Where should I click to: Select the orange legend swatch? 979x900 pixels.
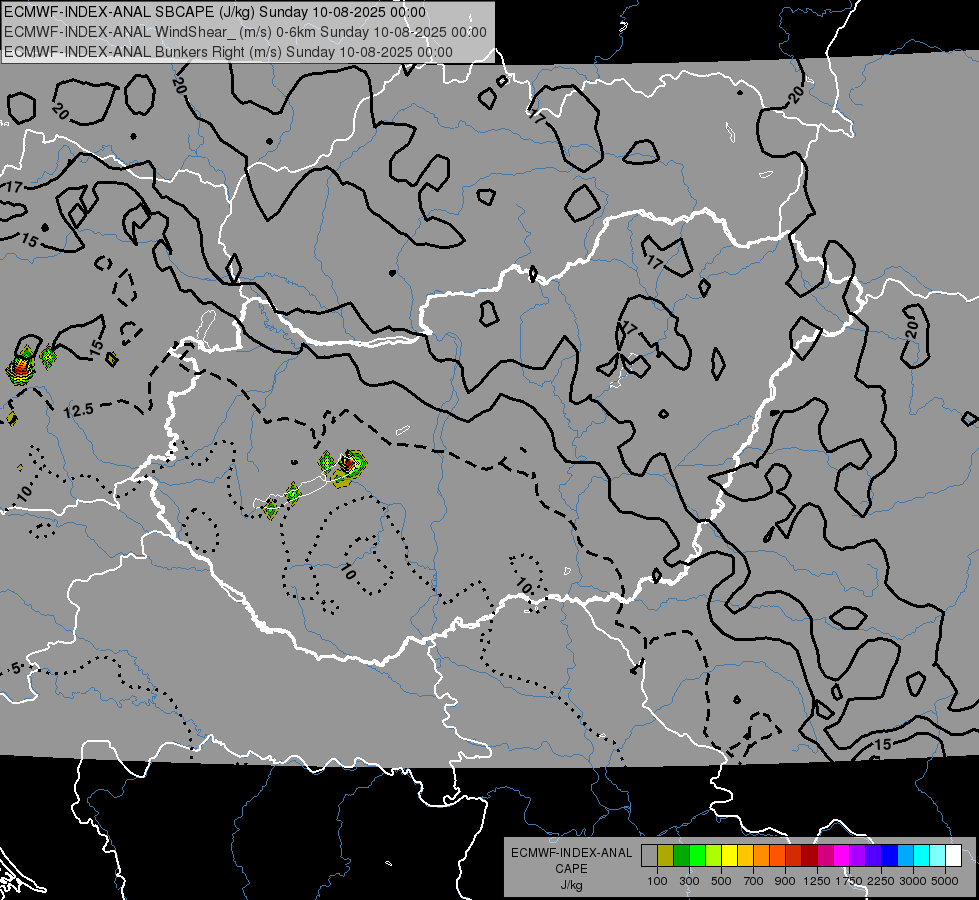point(761,855)
